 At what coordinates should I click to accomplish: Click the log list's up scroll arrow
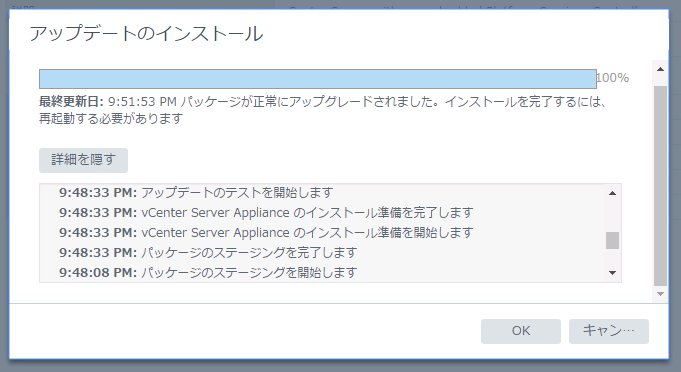(612, 193)
